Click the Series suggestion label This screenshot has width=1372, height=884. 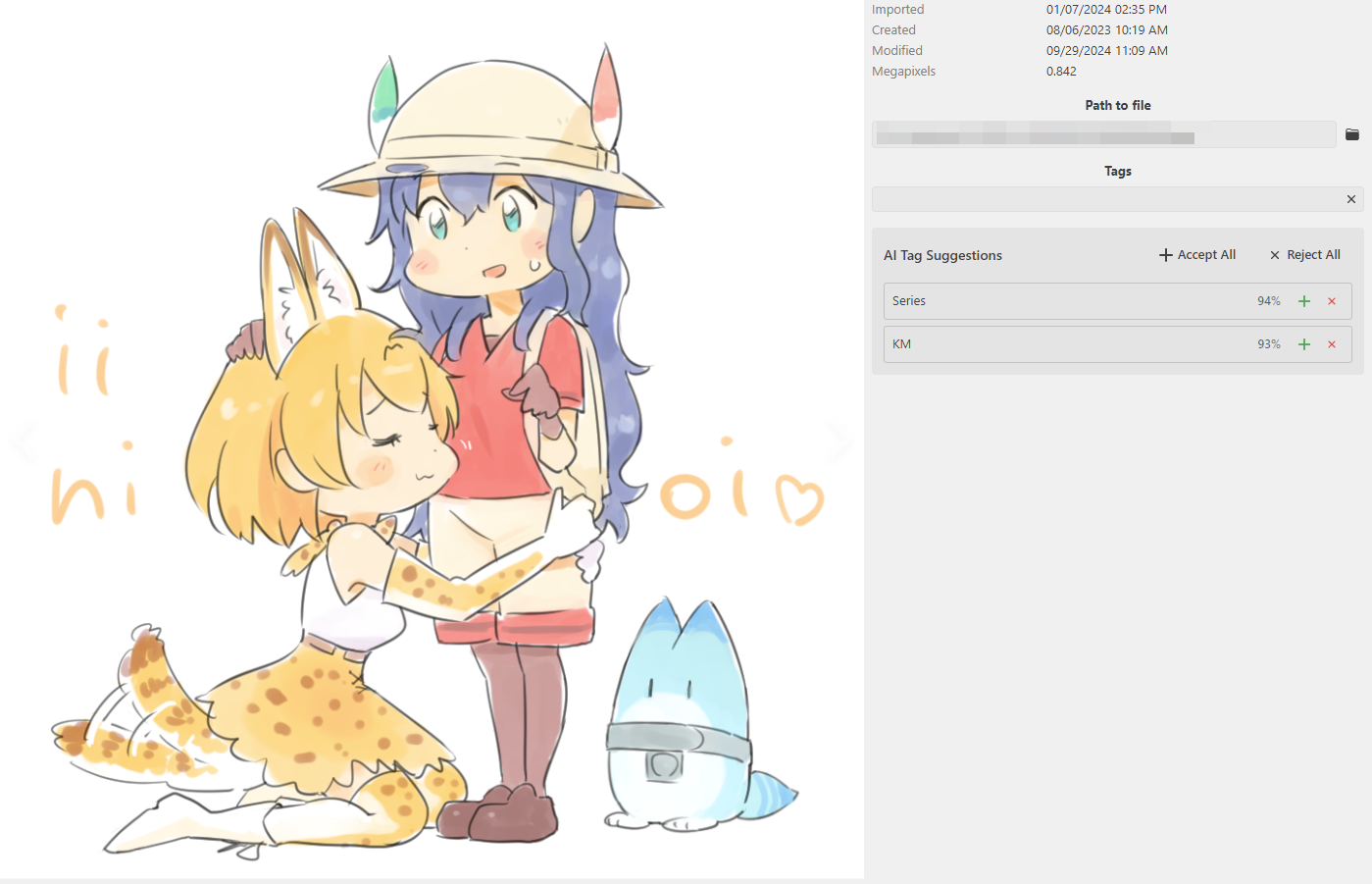click(x=909, y=301)
